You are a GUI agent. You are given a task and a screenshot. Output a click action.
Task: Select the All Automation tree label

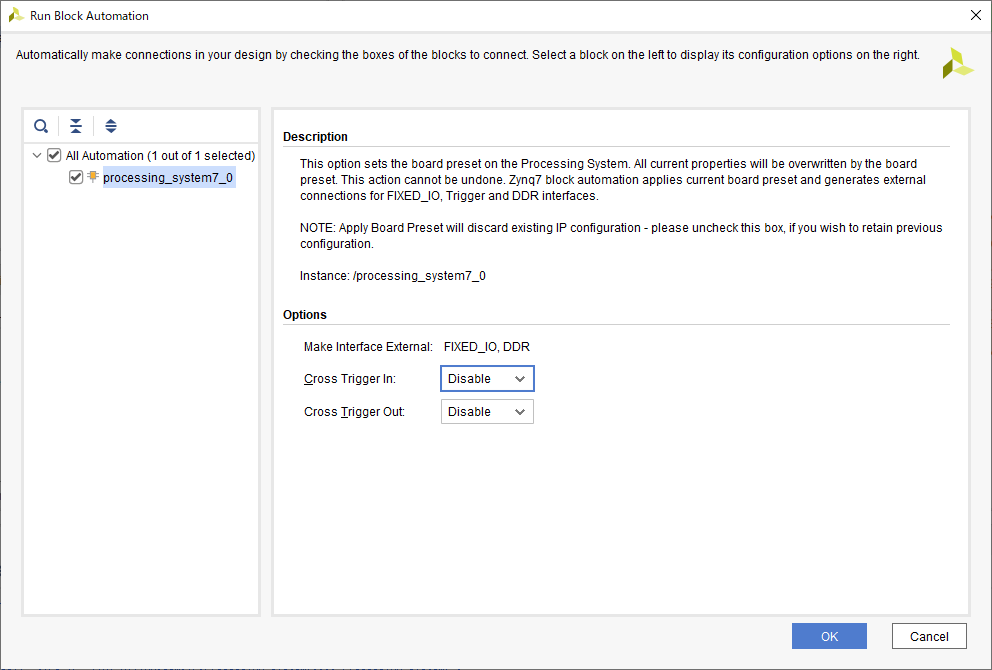pos(160,156)
